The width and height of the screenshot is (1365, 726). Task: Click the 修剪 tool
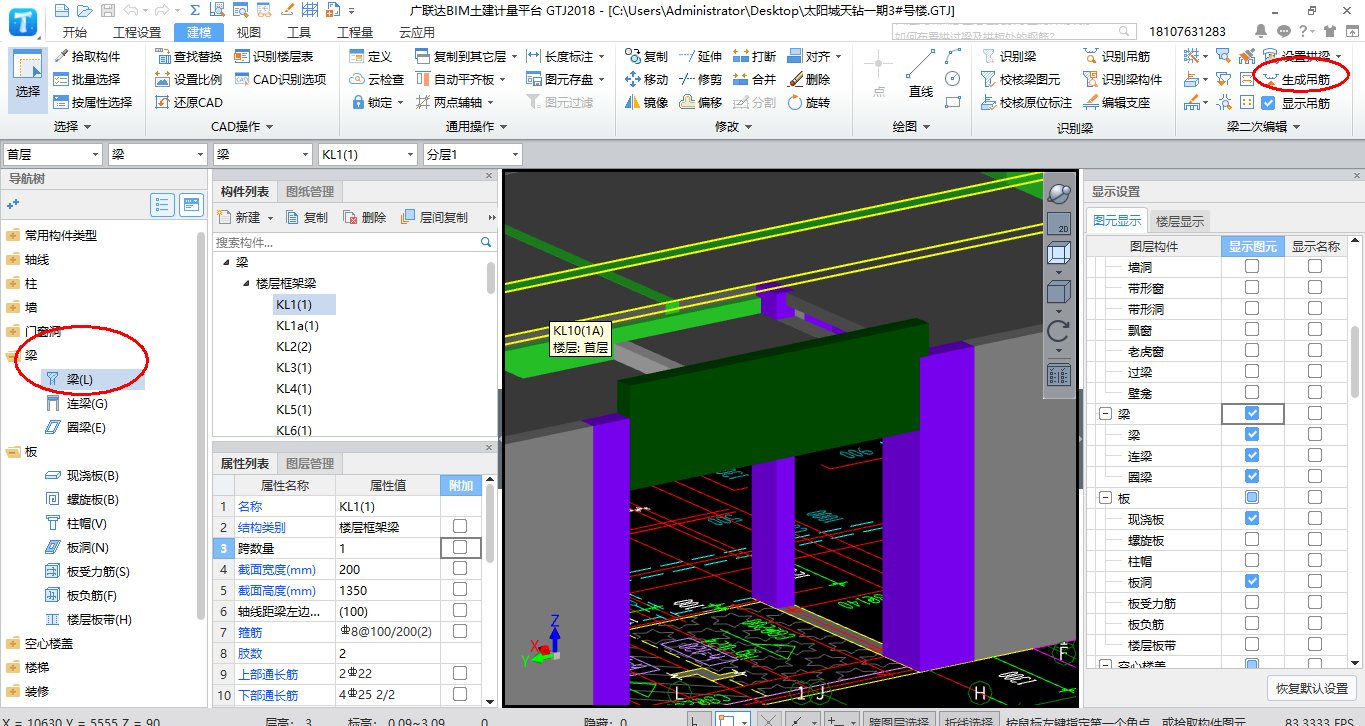700,79
